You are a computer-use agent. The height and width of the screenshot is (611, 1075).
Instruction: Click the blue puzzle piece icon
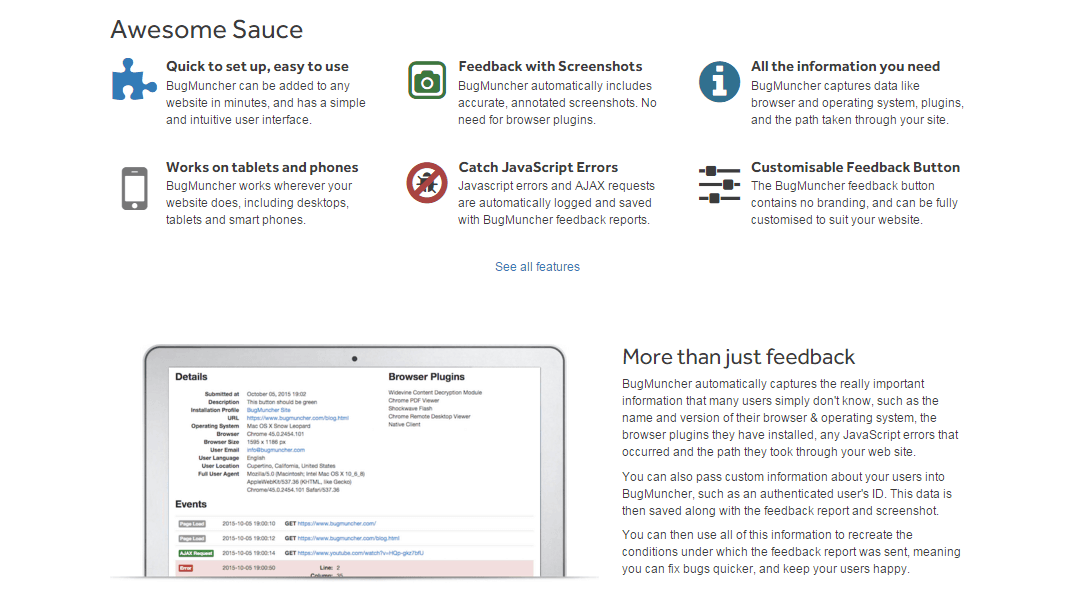pos(134,80)
